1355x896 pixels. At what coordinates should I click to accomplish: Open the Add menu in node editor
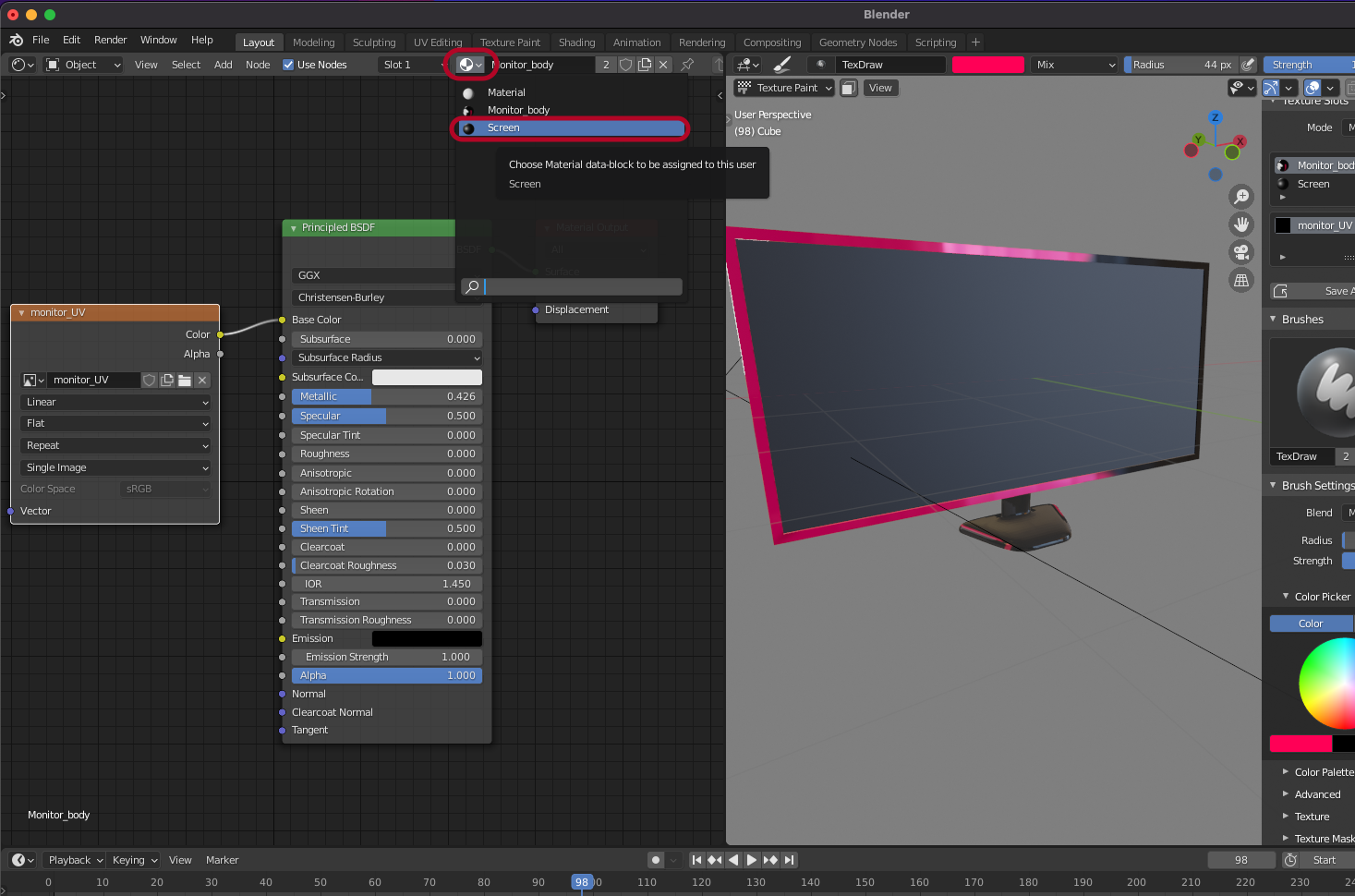pos(223,65)
